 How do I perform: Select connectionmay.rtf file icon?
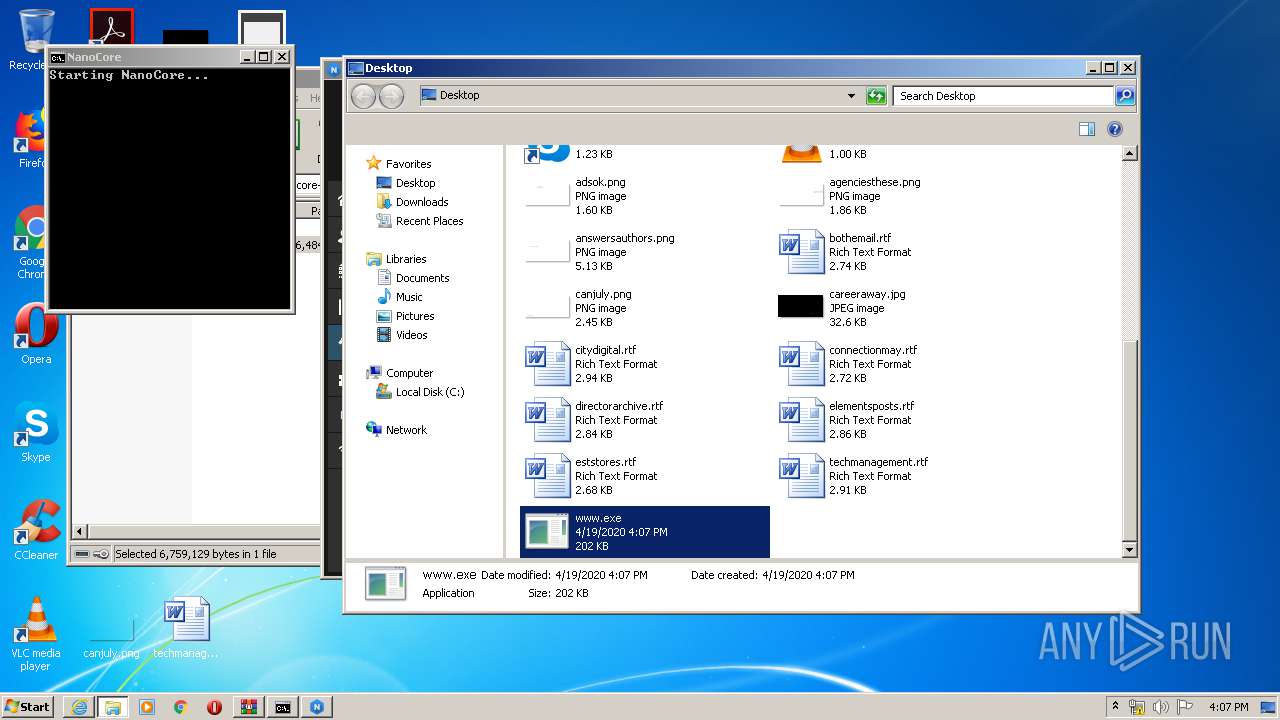click(x=801, y=364)
